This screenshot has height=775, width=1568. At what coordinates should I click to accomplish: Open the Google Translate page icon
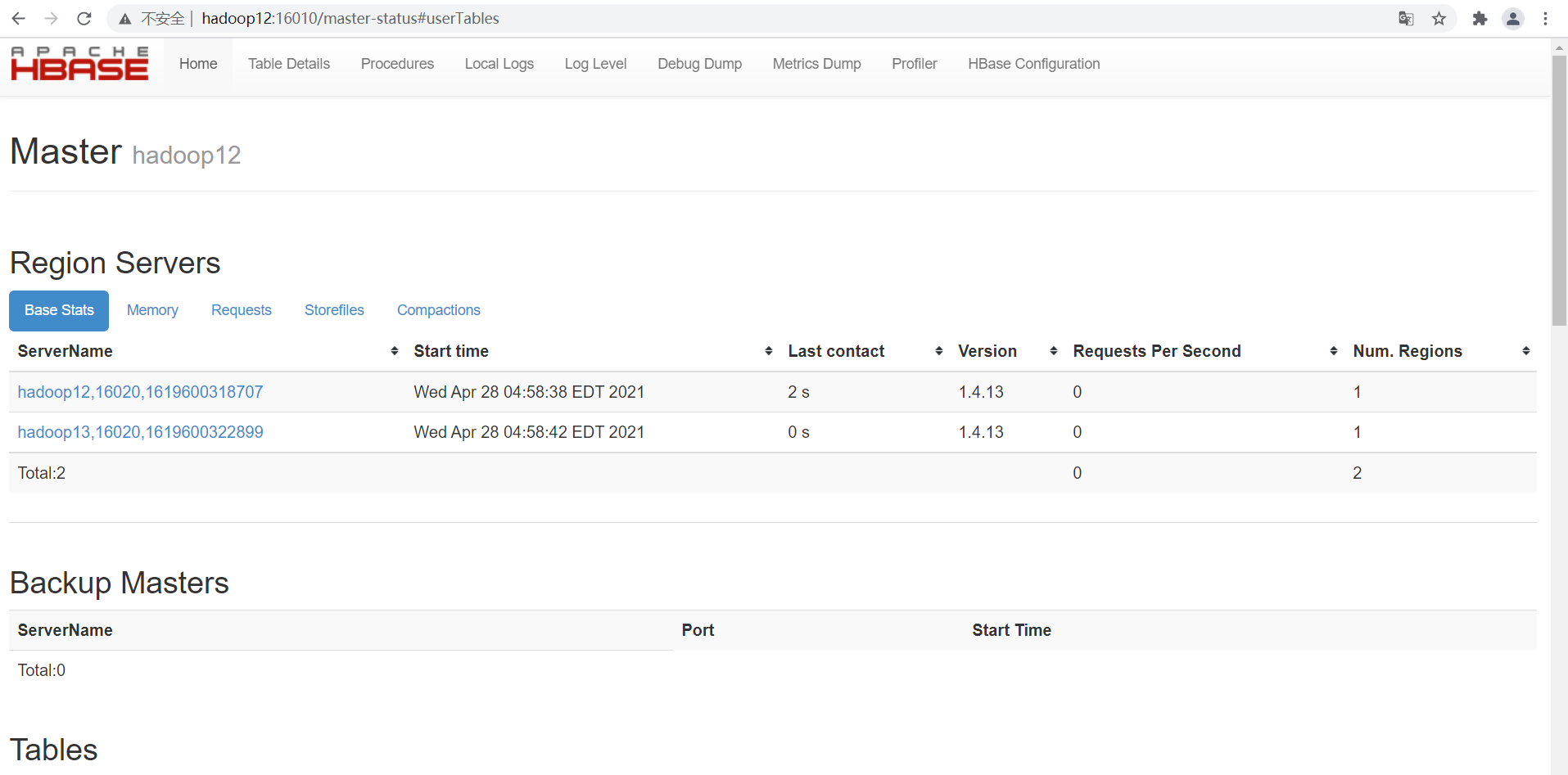pos(1406,18)
